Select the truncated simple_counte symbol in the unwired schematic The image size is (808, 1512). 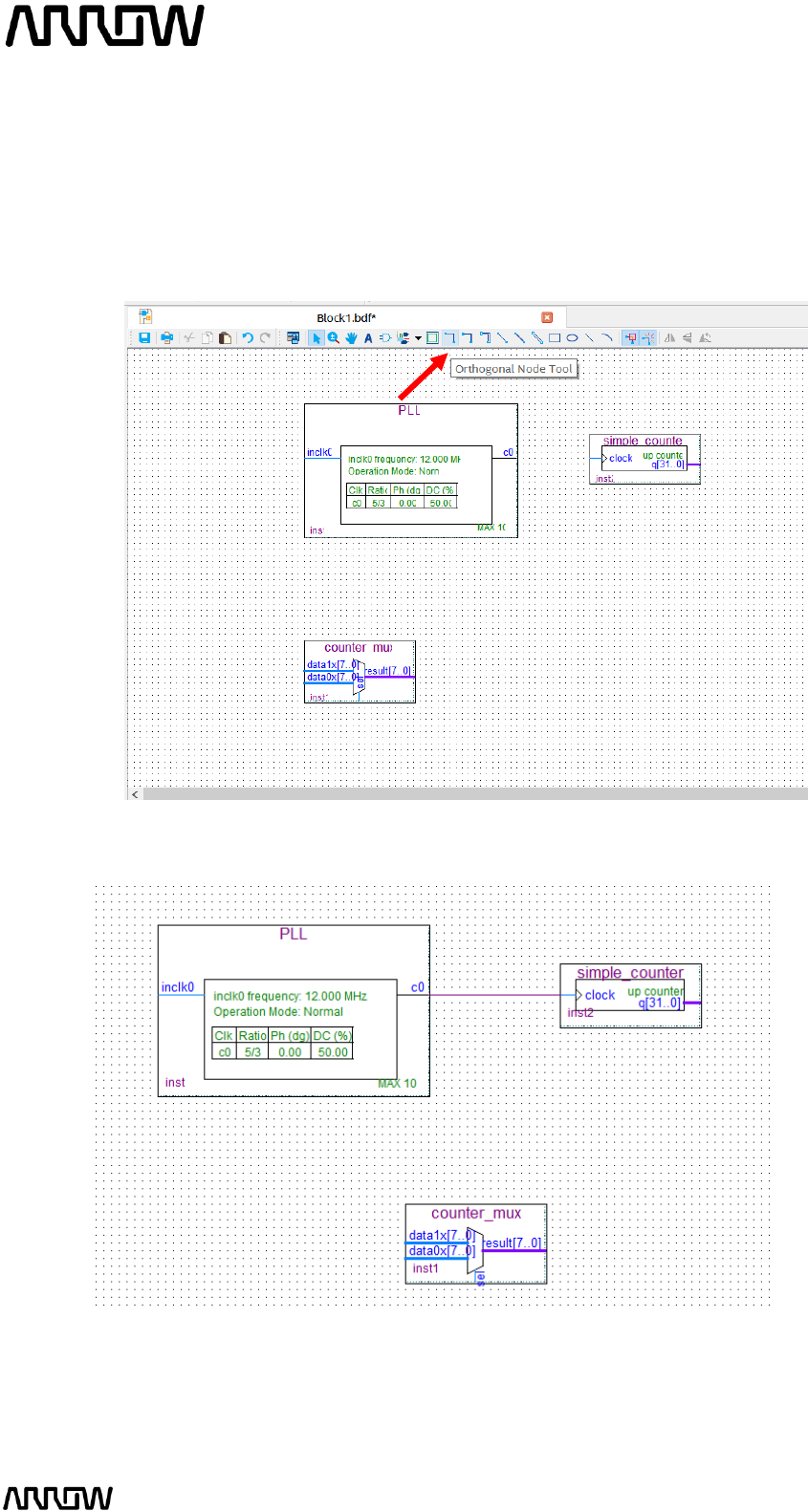click(644, 460)
